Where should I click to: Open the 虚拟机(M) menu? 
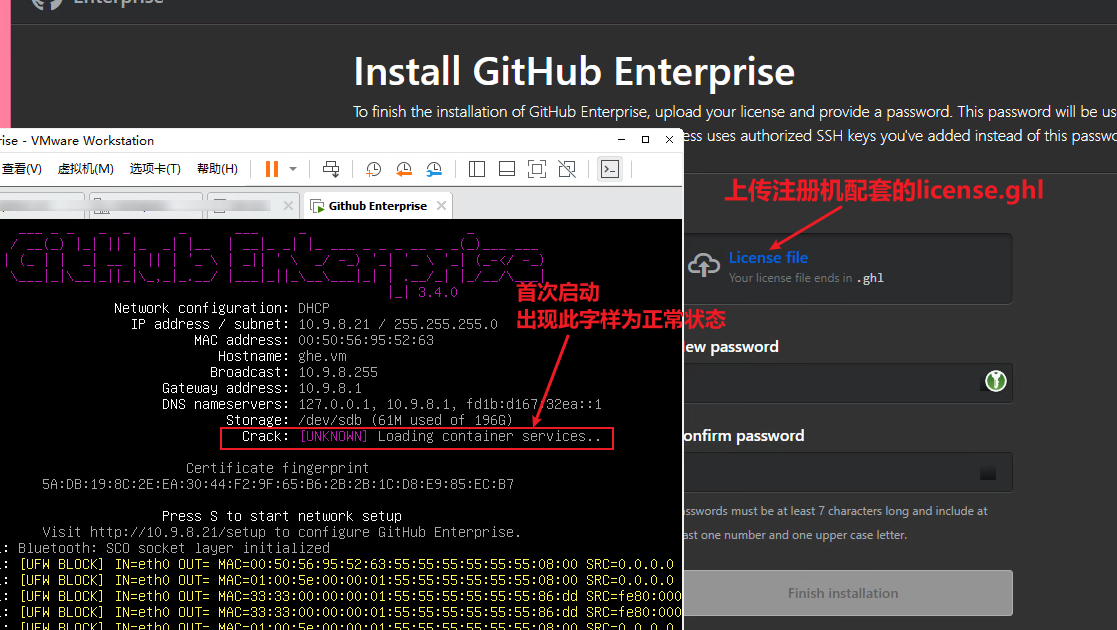coord(85,168)
